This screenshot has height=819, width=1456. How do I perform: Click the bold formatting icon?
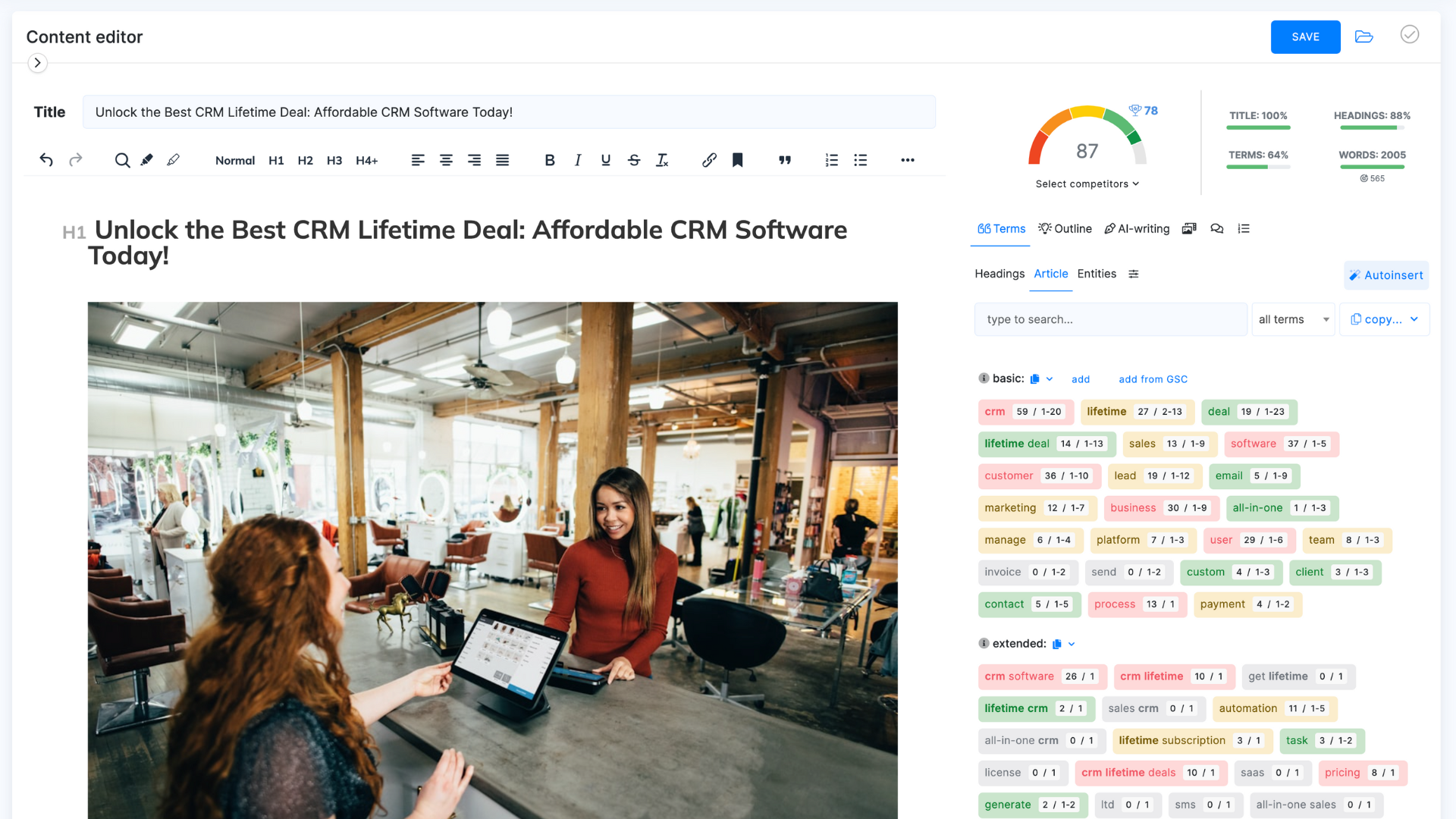point(550,160)
